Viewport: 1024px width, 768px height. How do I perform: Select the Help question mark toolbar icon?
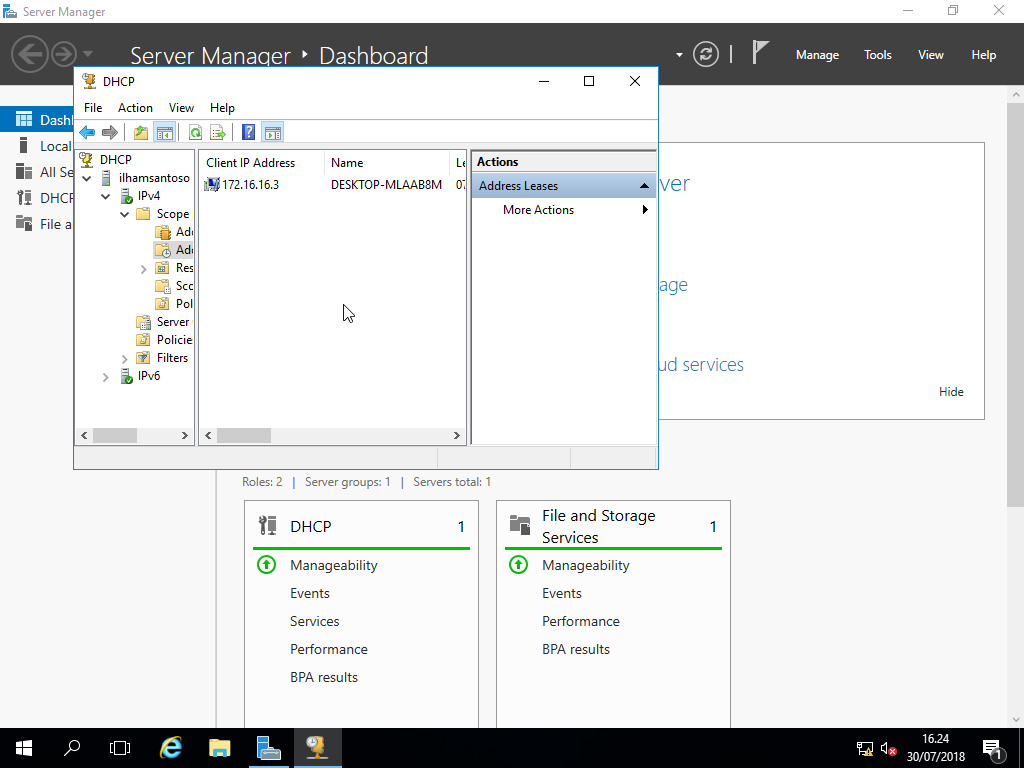coord(246,131)
